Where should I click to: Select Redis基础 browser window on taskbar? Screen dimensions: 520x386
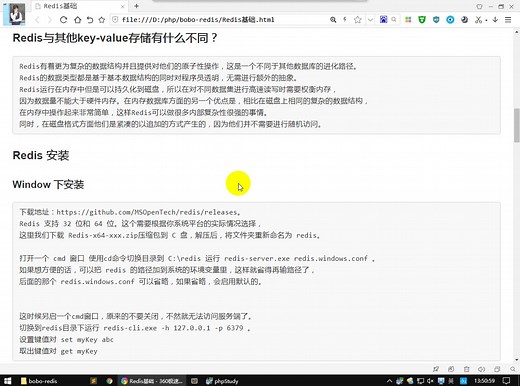(152, 381)
